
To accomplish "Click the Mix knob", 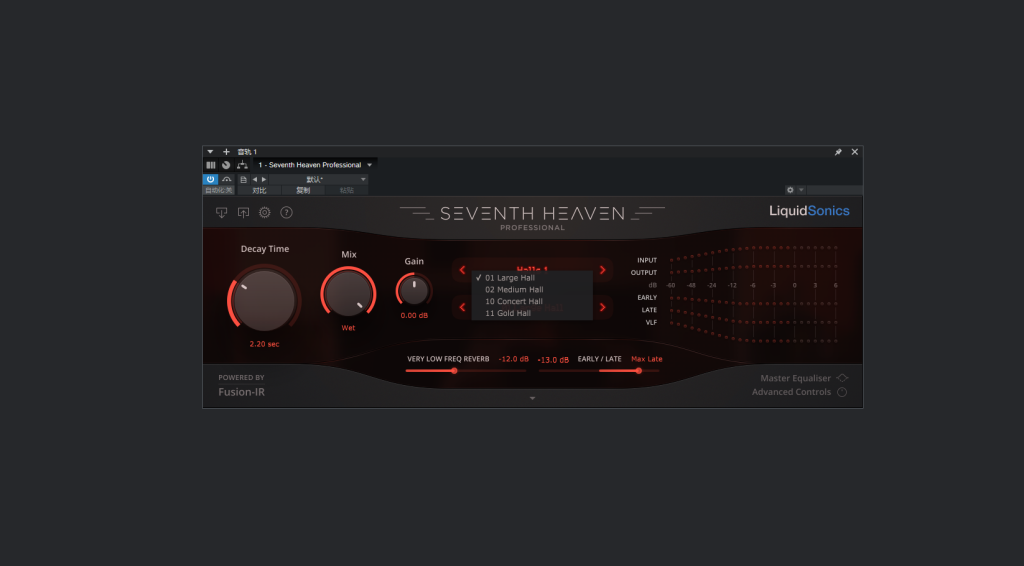I will (x=348, y=293).
